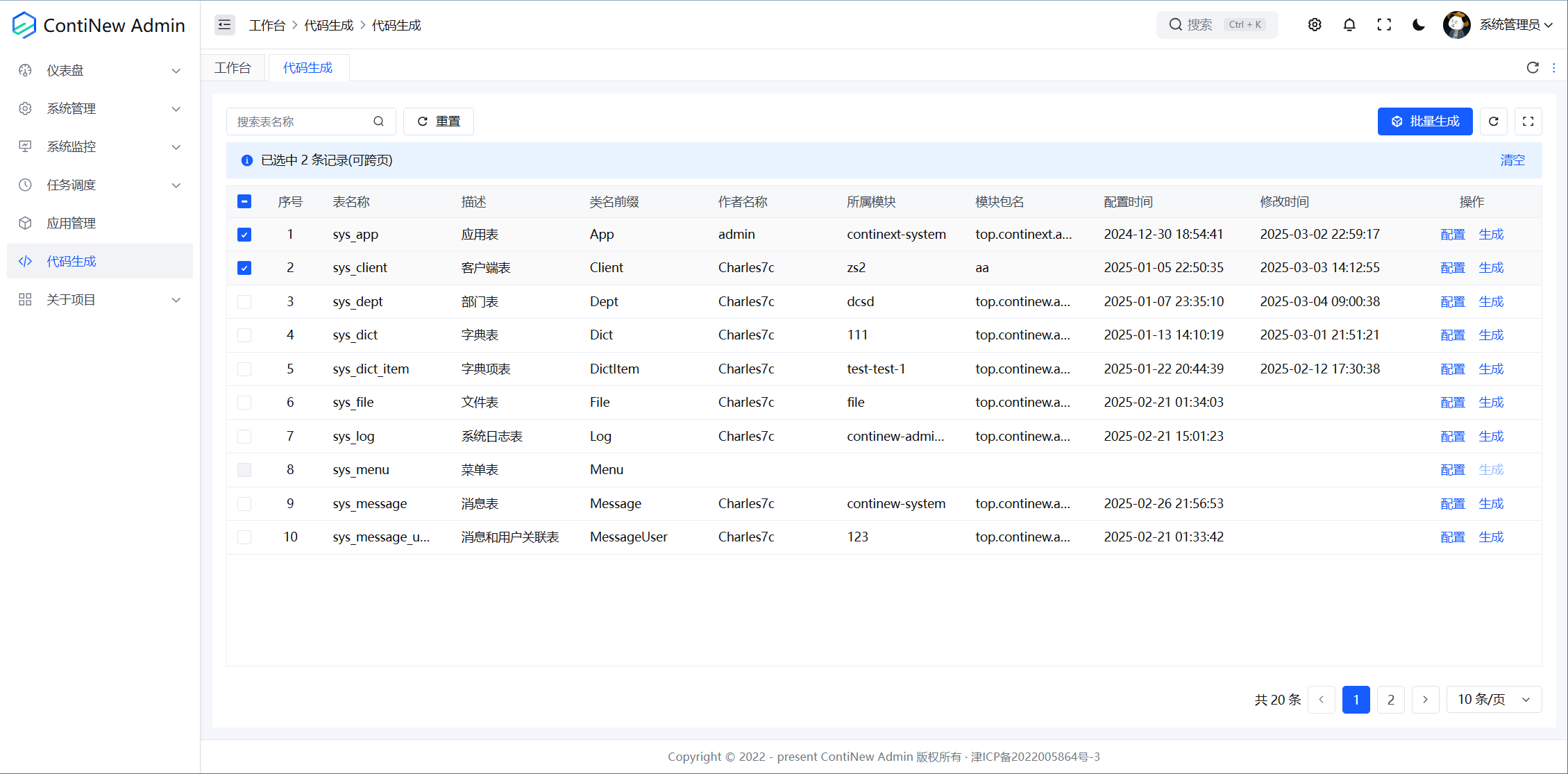
Task: Click the 重置 reset button
Action: click(x=439, y=121)
